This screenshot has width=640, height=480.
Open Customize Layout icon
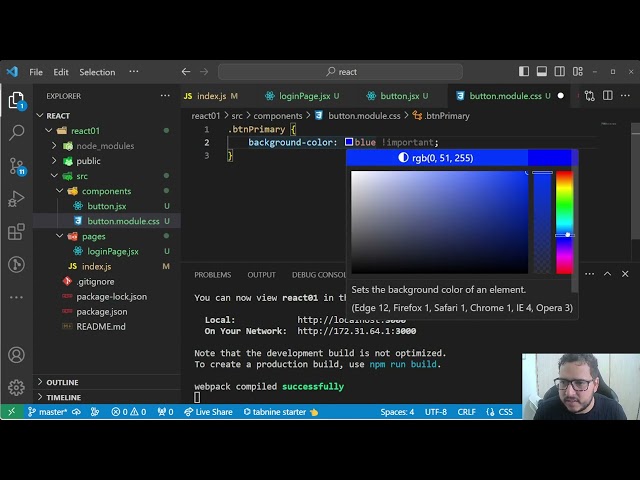click(578, 71)
